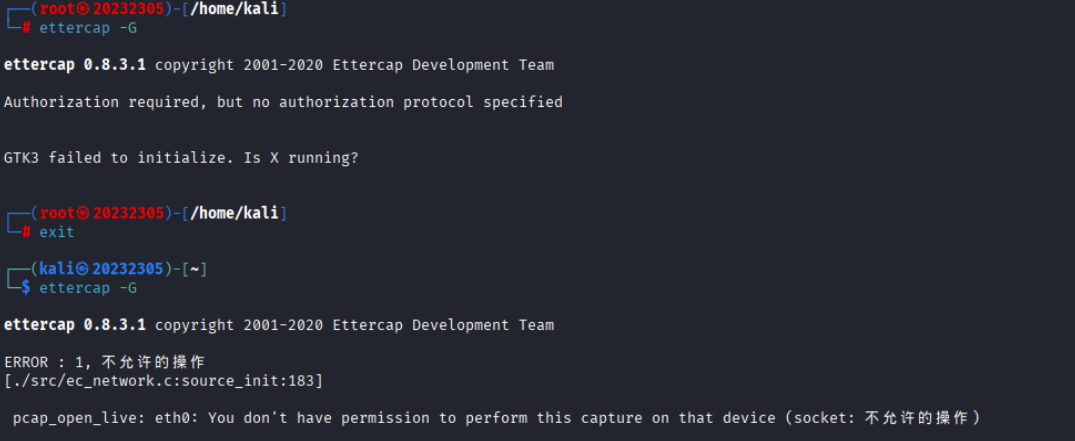Viewport: 1075px width, 441px height.
Task: Click the "GTK3 failed to initialize" line
Action: 120,158
